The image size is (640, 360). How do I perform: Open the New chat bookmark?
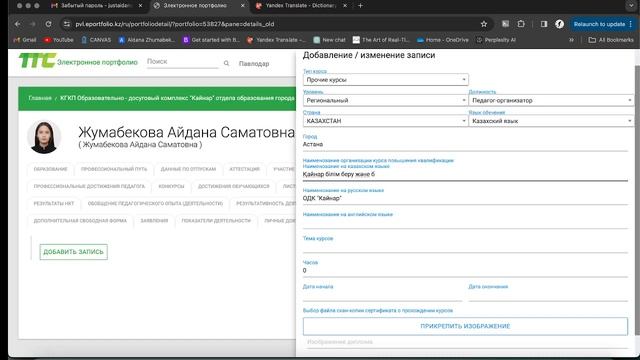click(329, 40)
